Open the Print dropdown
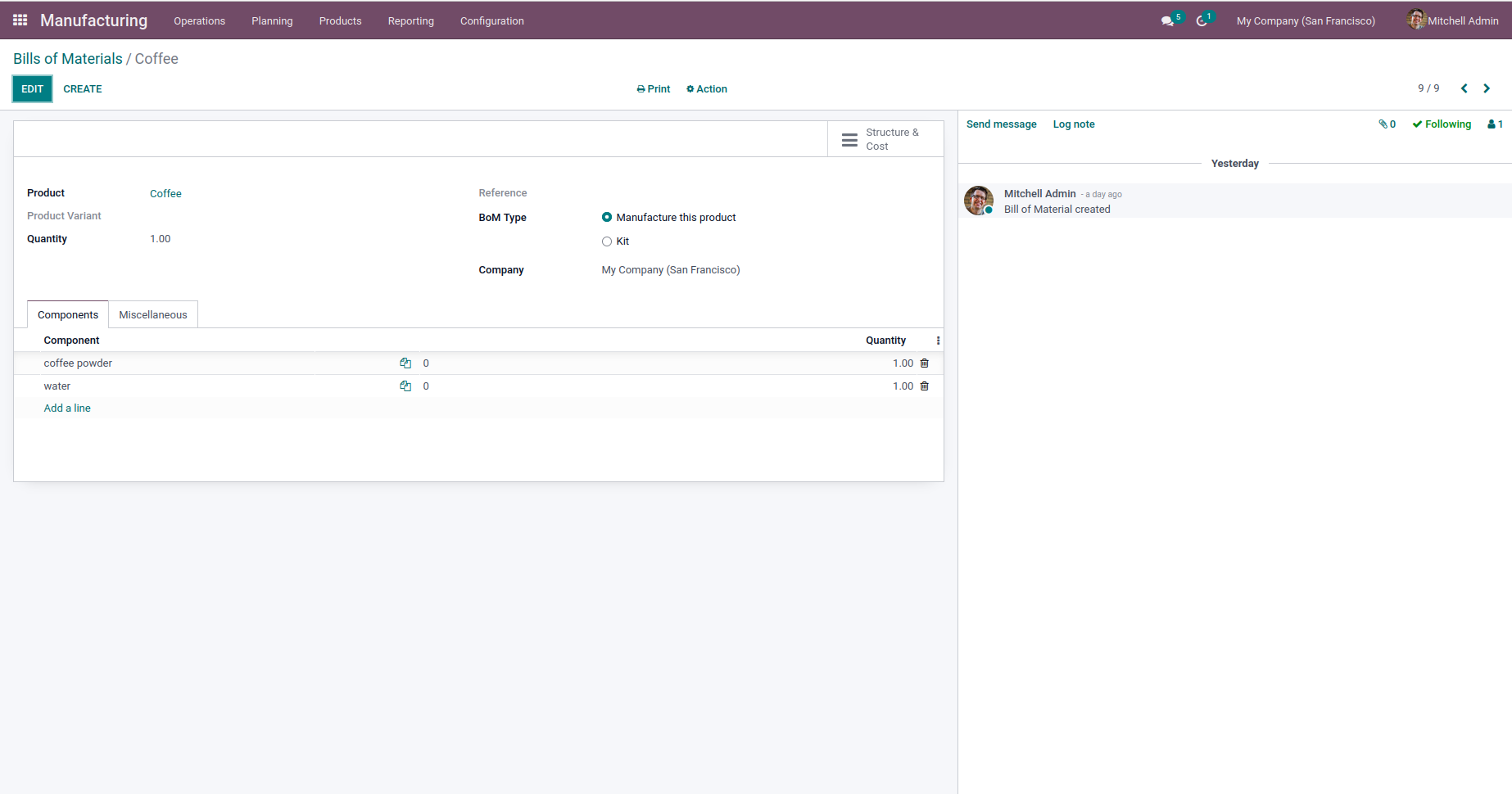 [654, 89]
